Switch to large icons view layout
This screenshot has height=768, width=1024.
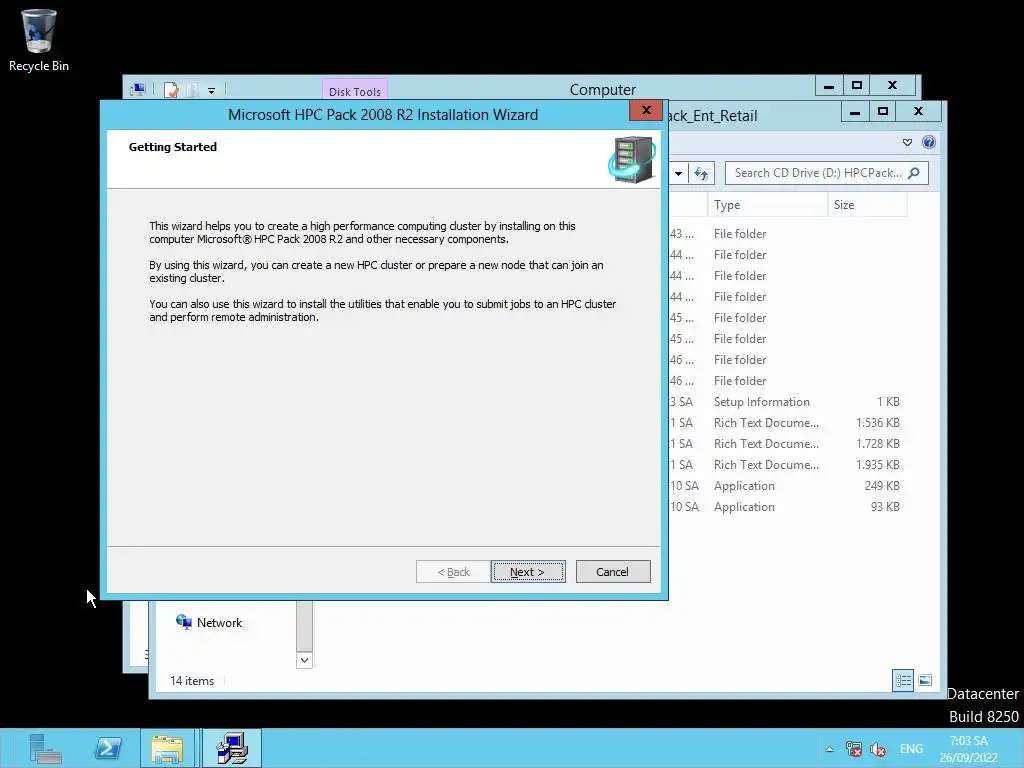925,680
